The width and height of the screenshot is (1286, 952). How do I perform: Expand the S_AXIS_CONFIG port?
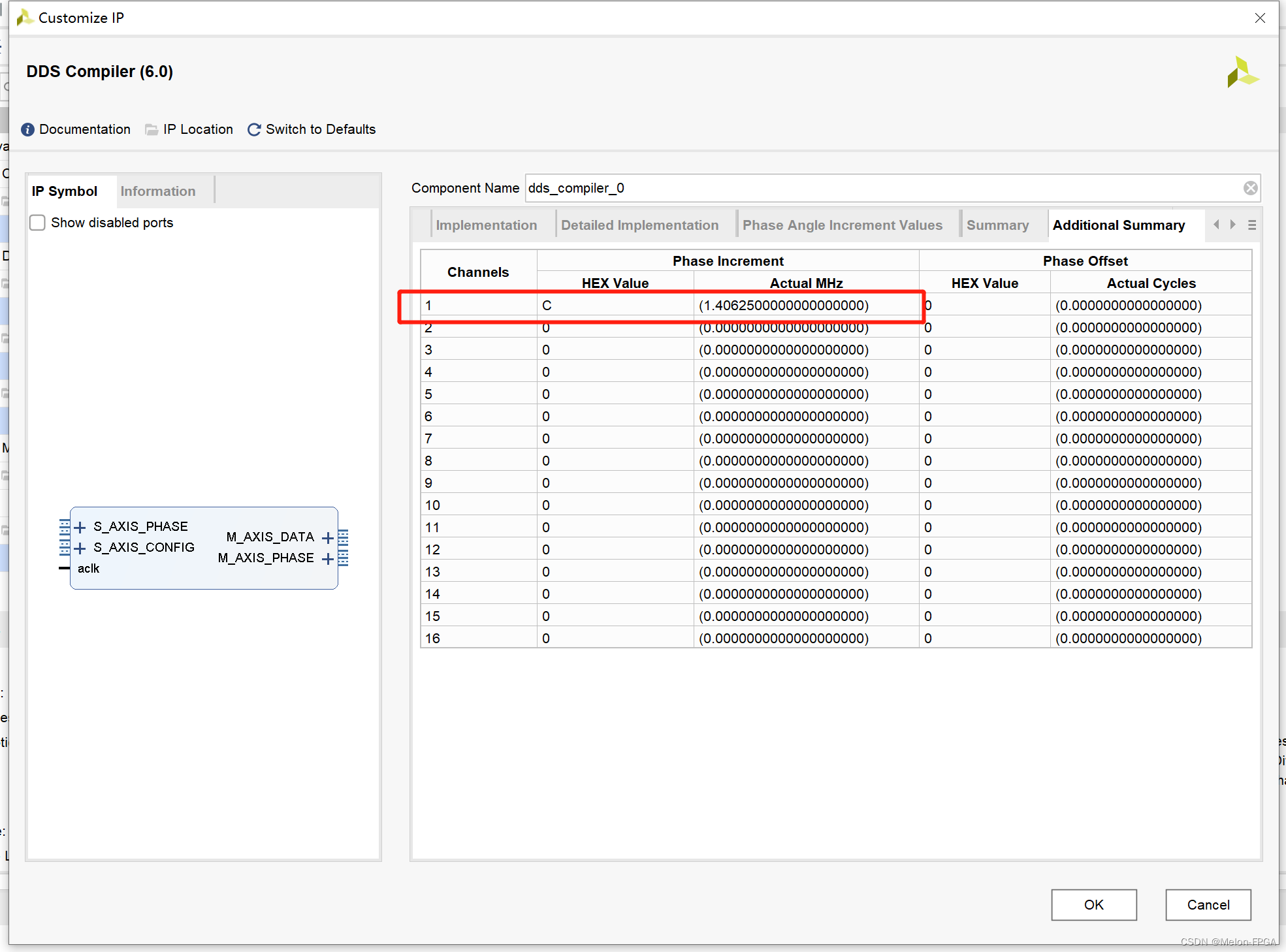80,547
